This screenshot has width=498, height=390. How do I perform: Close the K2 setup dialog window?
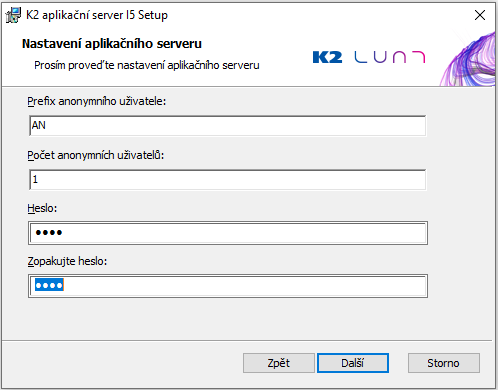[x=480, y=15]
